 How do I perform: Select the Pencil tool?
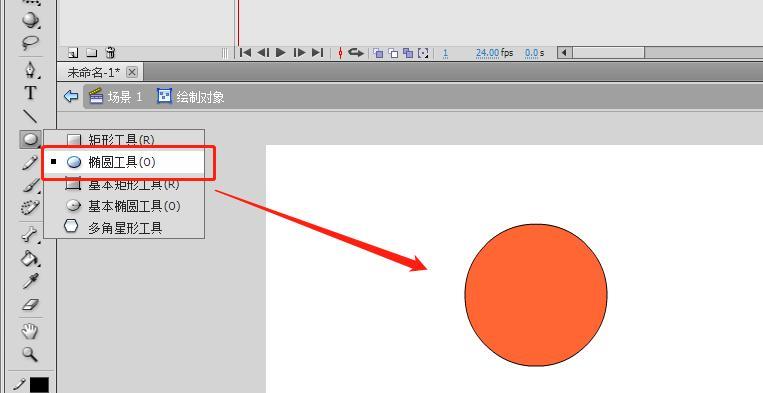tap(30, 163)
